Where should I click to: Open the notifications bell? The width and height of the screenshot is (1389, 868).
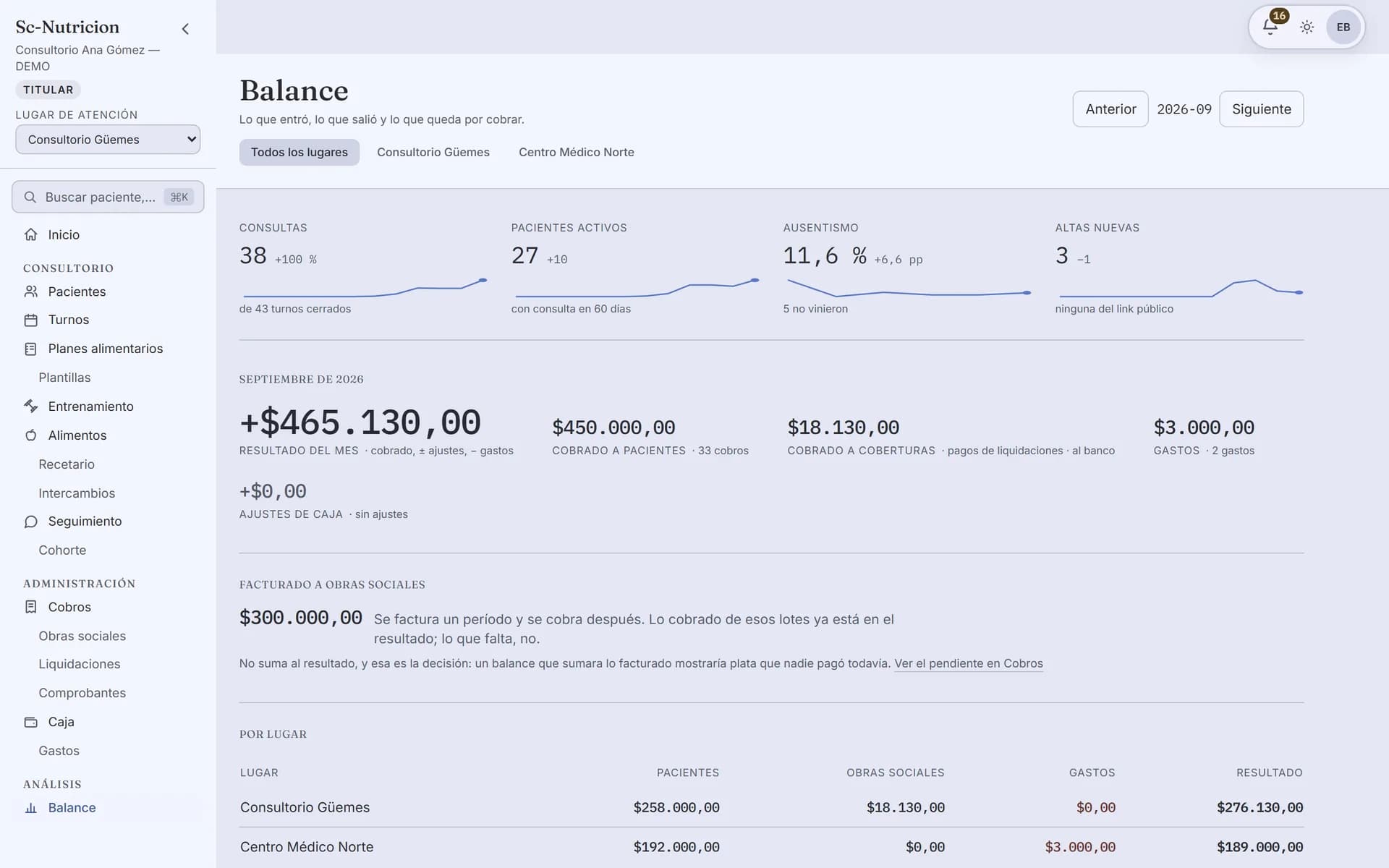[1270, 27]
